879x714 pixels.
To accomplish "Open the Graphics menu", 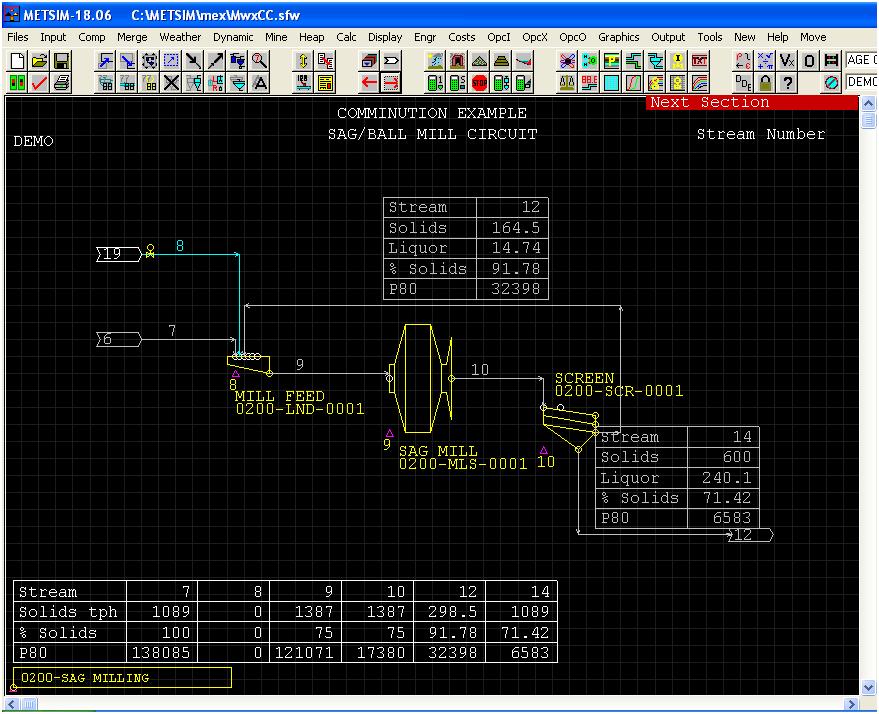I will click(x=618, y=37).
